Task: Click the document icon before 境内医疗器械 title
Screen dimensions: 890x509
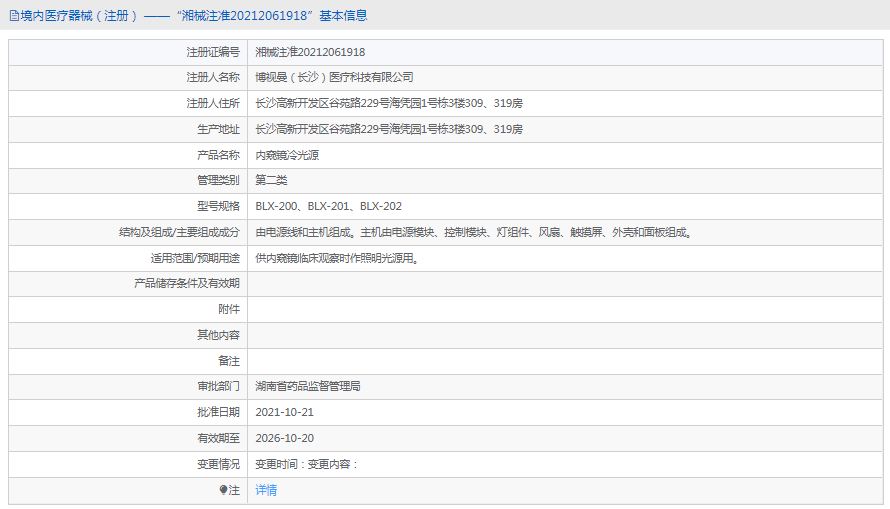Action: pyautogui.click(x=14, y=16)
